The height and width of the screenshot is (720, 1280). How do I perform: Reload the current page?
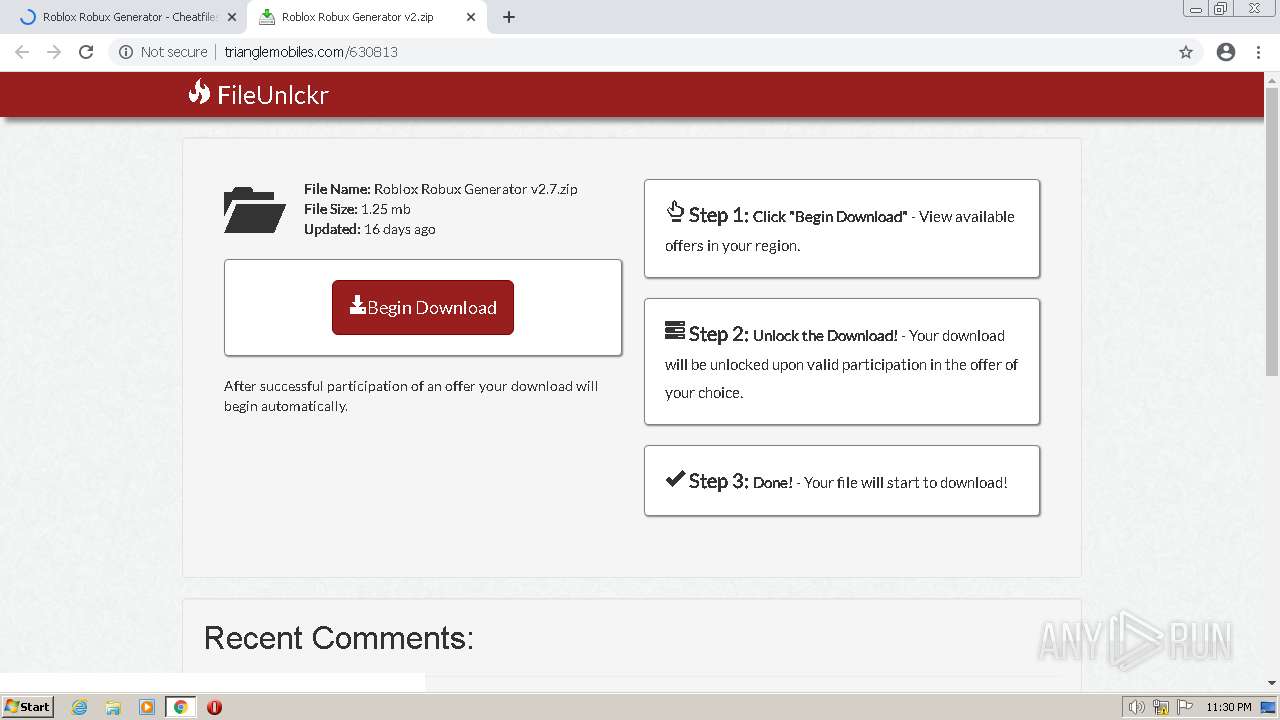tap(86, 52)
